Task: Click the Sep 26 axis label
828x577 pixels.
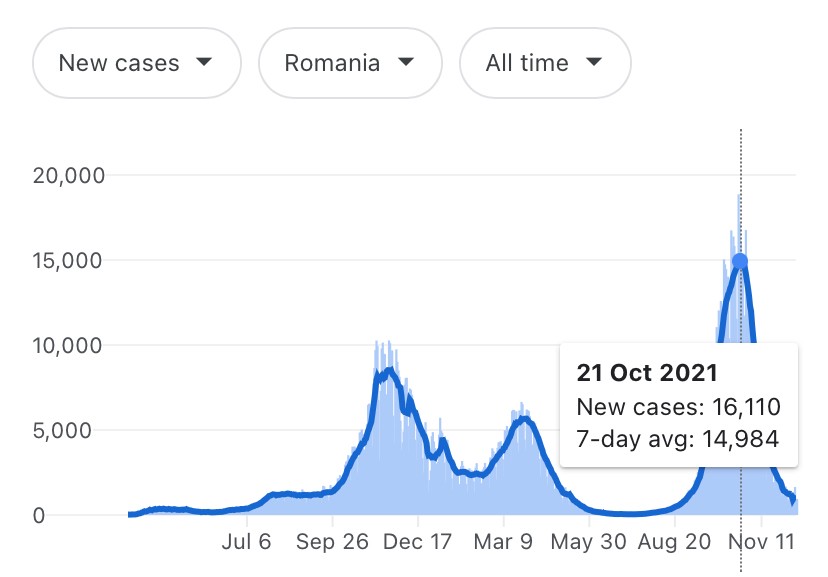Action: [x=332, y=542]
